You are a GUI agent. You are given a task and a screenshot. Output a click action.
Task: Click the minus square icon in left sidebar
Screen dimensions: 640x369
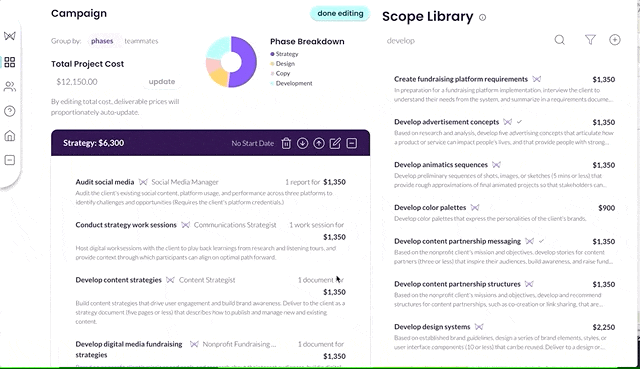(x=10, y=160)
